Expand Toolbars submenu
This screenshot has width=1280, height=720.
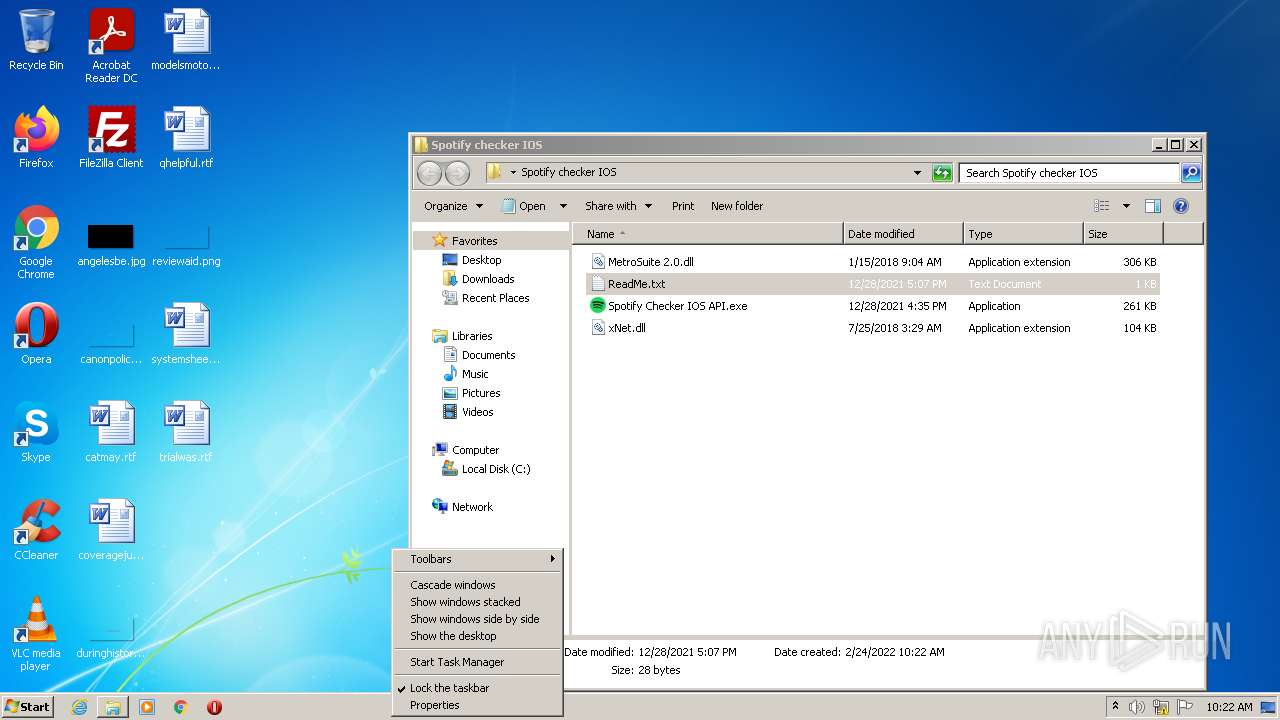click(477, 559)
